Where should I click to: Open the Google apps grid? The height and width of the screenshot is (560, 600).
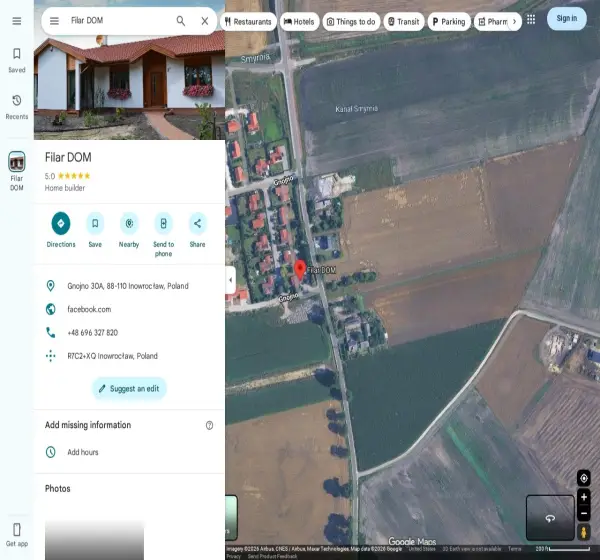tap(531, 19)
